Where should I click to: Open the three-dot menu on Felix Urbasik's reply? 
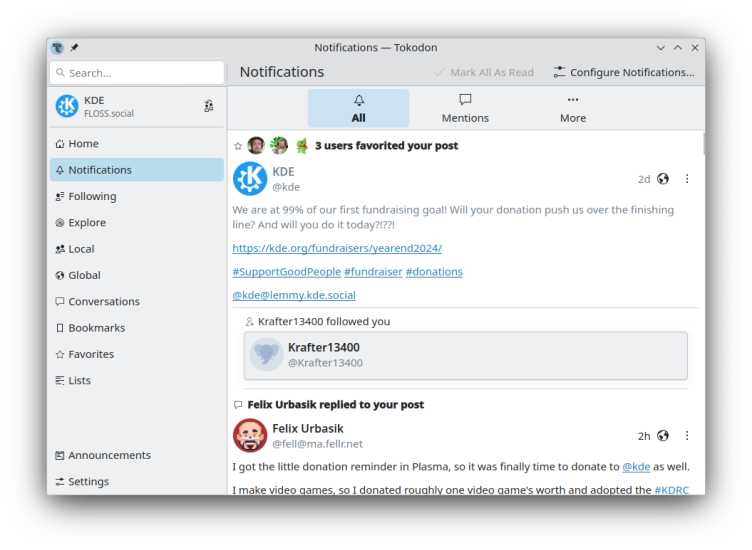pos(687,436)
